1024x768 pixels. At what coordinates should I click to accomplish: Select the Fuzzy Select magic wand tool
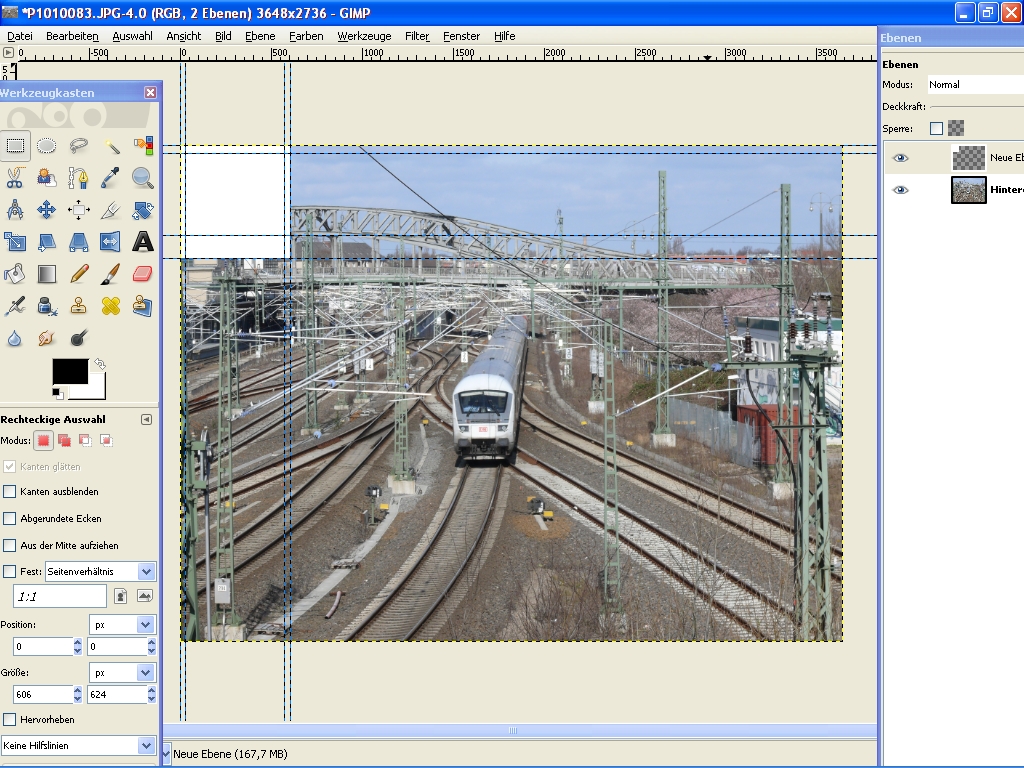coord(111,146)
